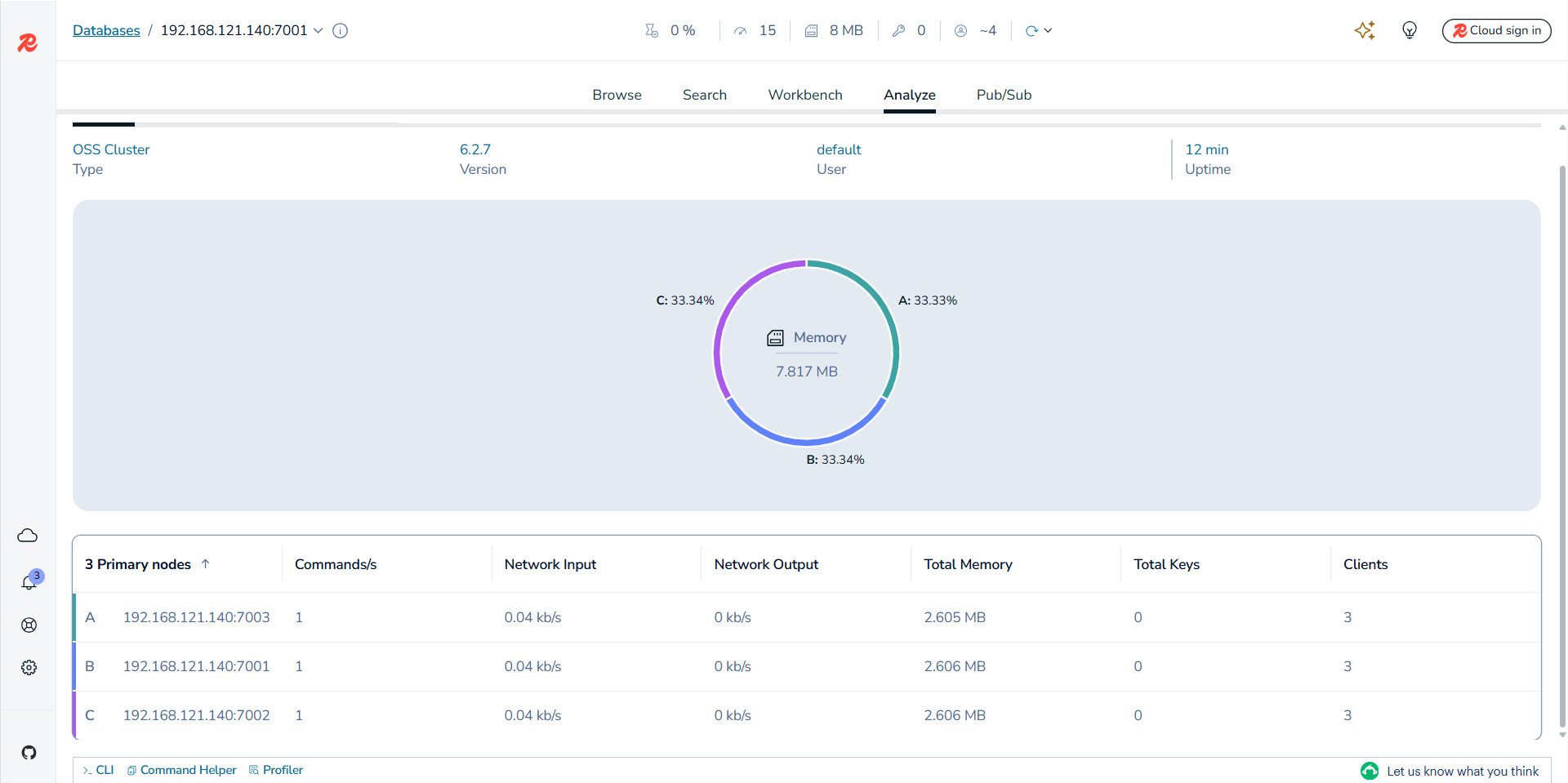Click the 12 min uptime value
The image size is (1568, 783).
[x=1207, y=149]
